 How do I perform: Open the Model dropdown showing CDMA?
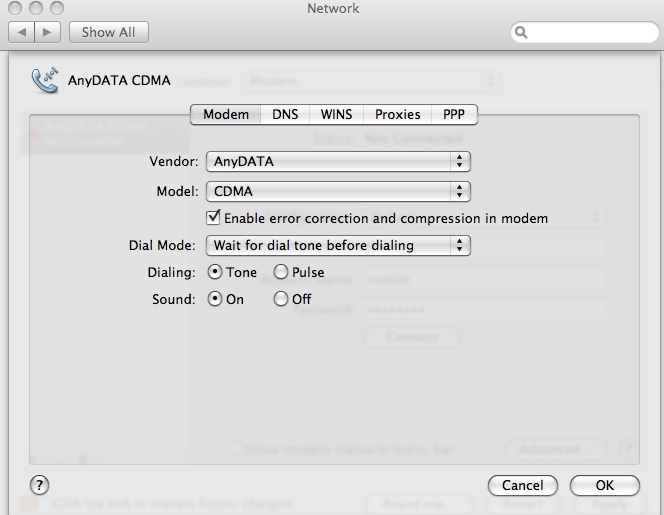[338, 190]
